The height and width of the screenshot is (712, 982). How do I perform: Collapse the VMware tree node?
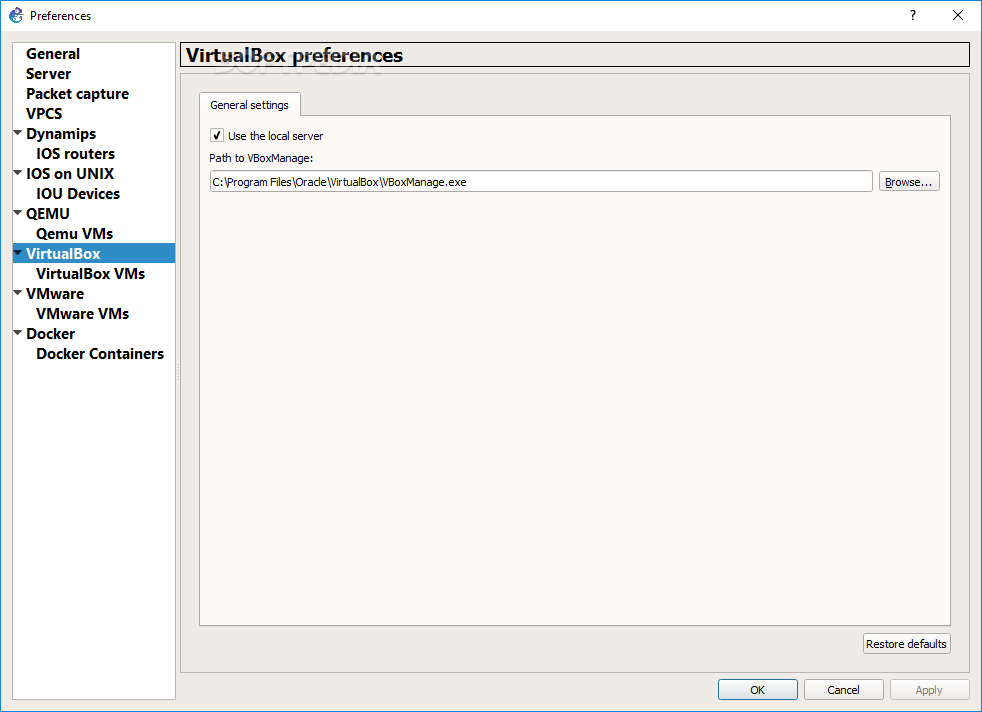tap(18, 293)
